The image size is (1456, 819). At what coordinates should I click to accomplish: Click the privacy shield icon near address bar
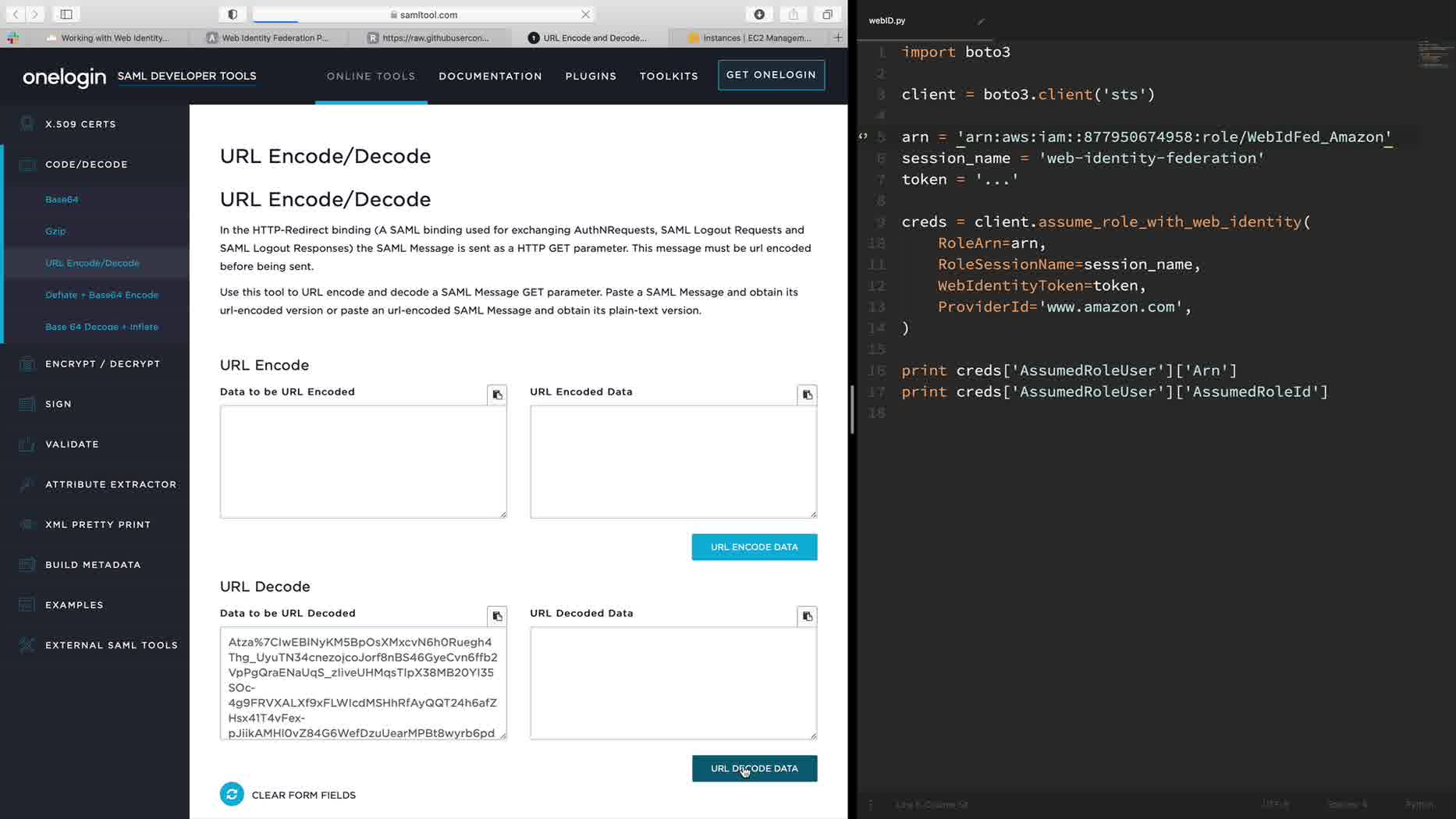pyautogui.click(x=233, y=14)
